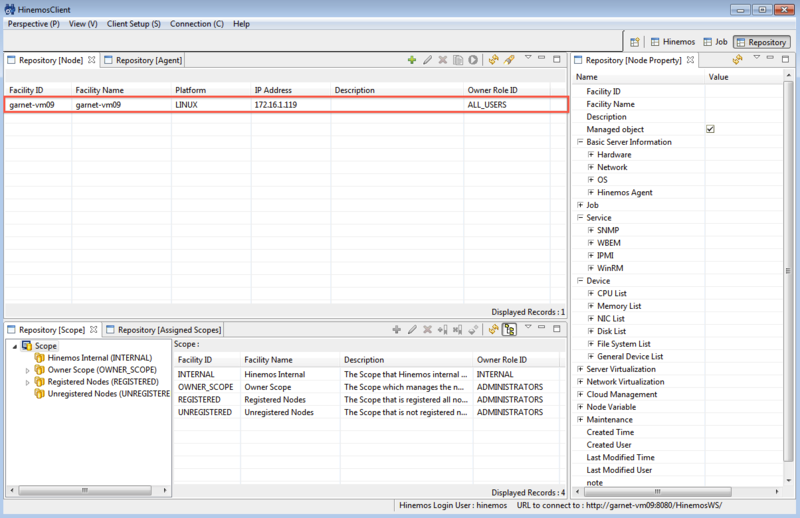Sort nodes by Facility ID column header
The image size is (800, 518).
click(38, 90)
